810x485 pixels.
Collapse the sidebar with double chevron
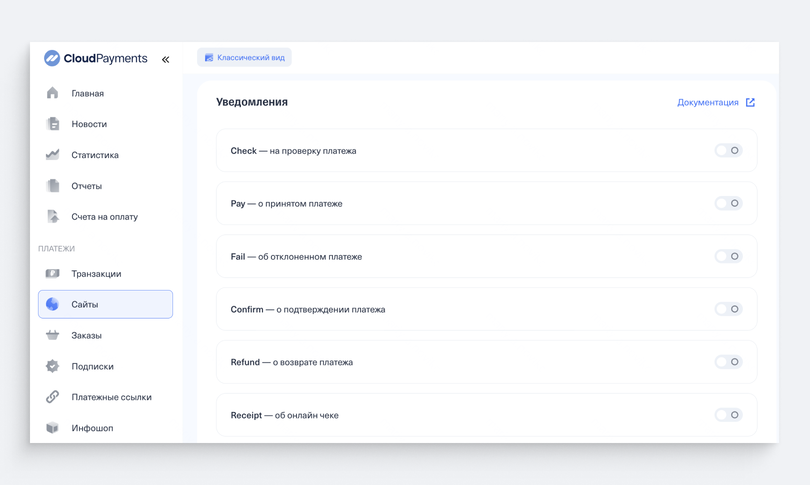(x=165, y=59)
